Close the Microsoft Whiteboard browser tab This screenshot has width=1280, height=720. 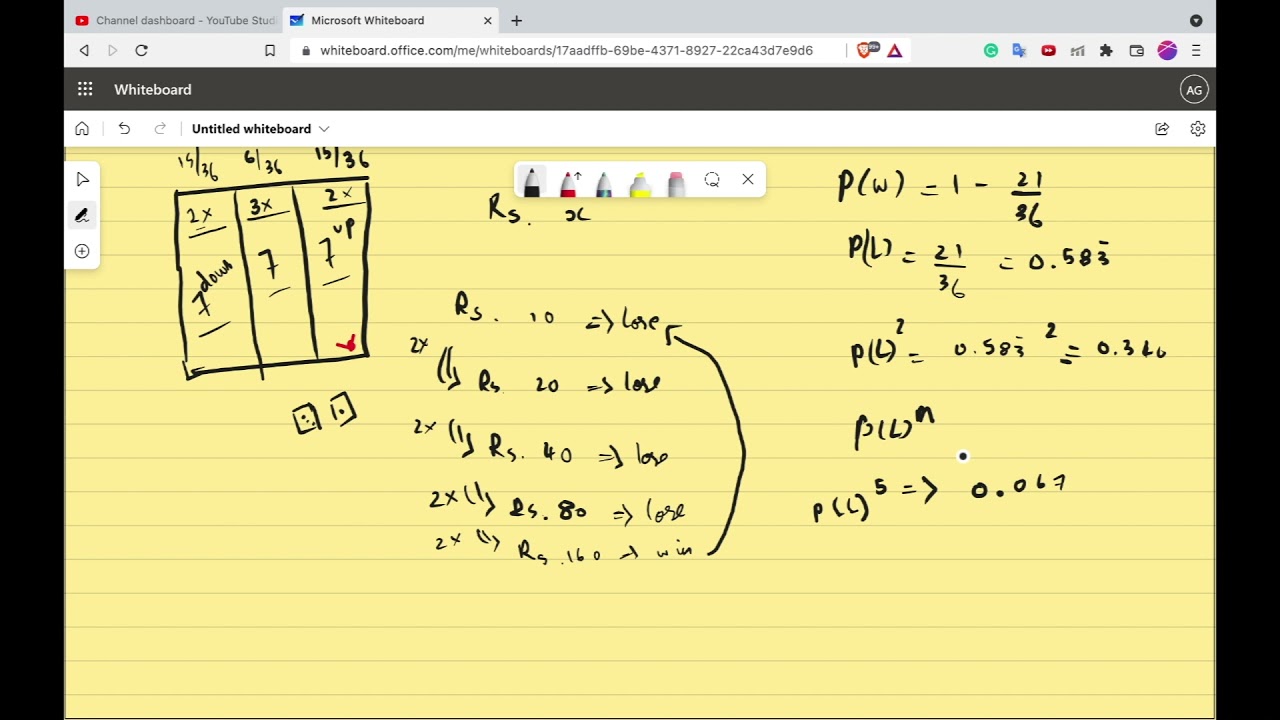[488, 20]
